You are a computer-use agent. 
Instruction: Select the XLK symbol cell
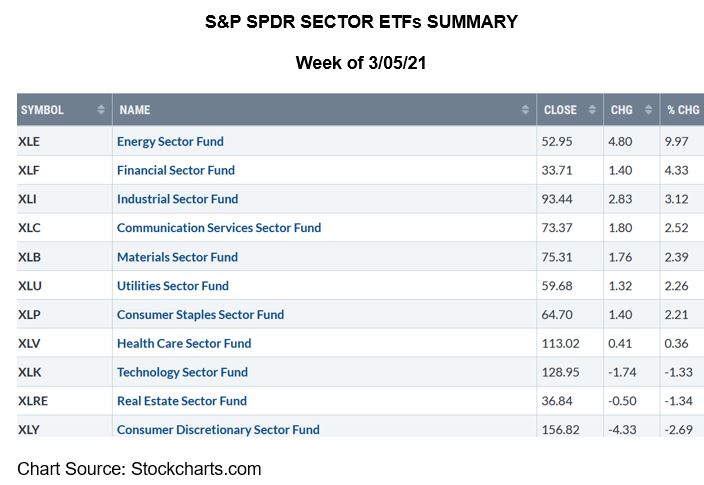(x=29, y=372)
